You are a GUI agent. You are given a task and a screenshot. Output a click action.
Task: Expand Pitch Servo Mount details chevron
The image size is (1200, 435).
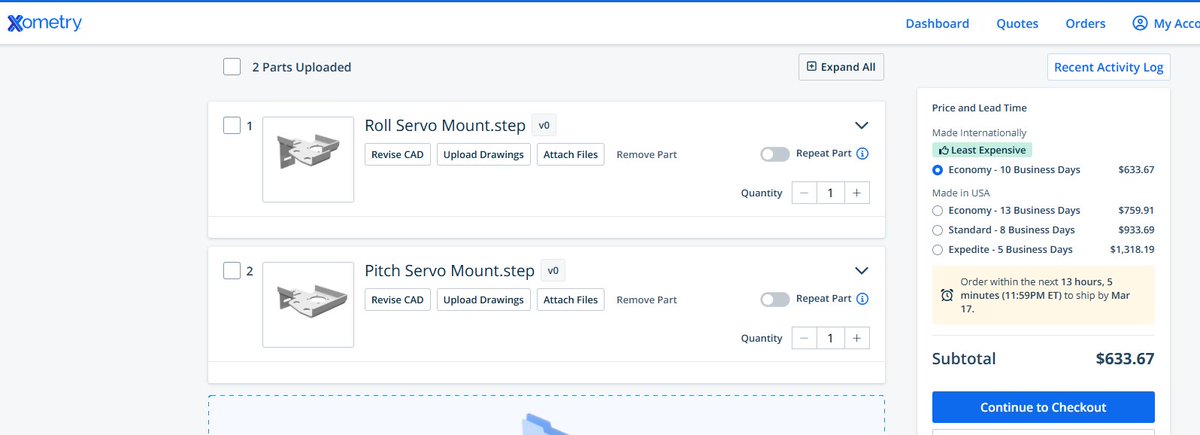point(862,271)
